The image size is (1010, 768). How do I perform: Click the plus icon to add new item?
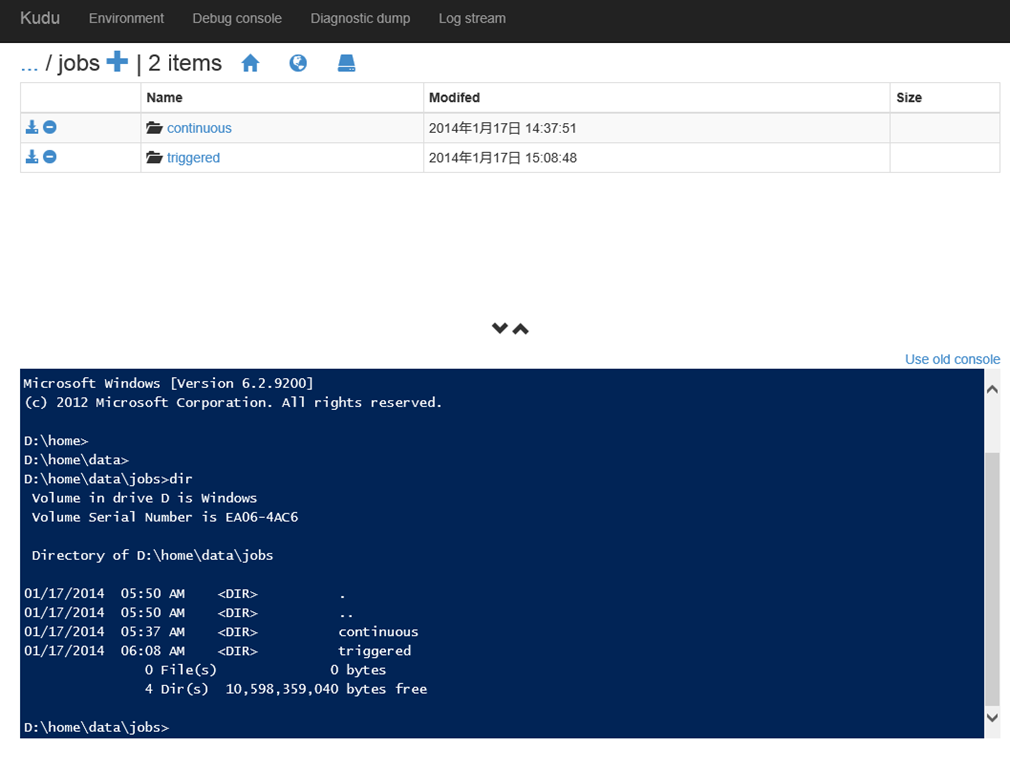click(117, 62)
